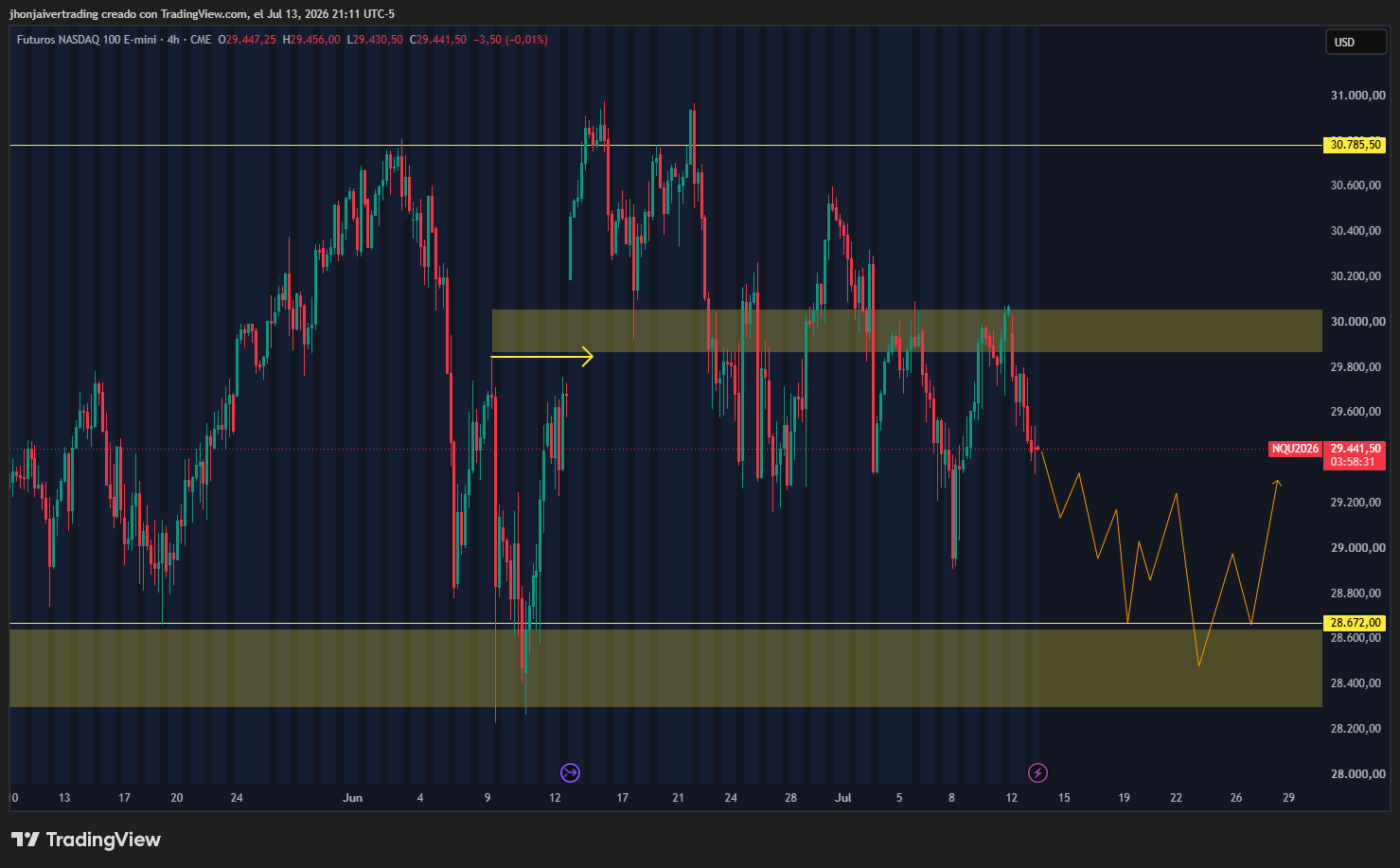
Task: Click the 28.400,00 price axis label
Action: point(1357,683)
